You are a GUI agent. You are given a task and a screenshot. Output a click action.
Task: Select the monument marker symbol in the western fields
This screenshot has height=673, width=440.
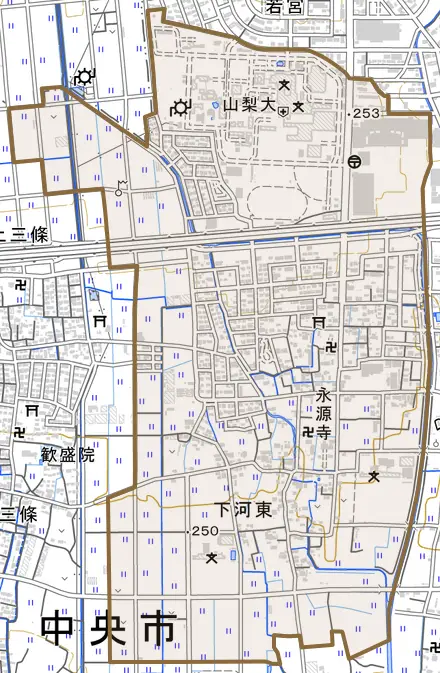pos(121,188)
